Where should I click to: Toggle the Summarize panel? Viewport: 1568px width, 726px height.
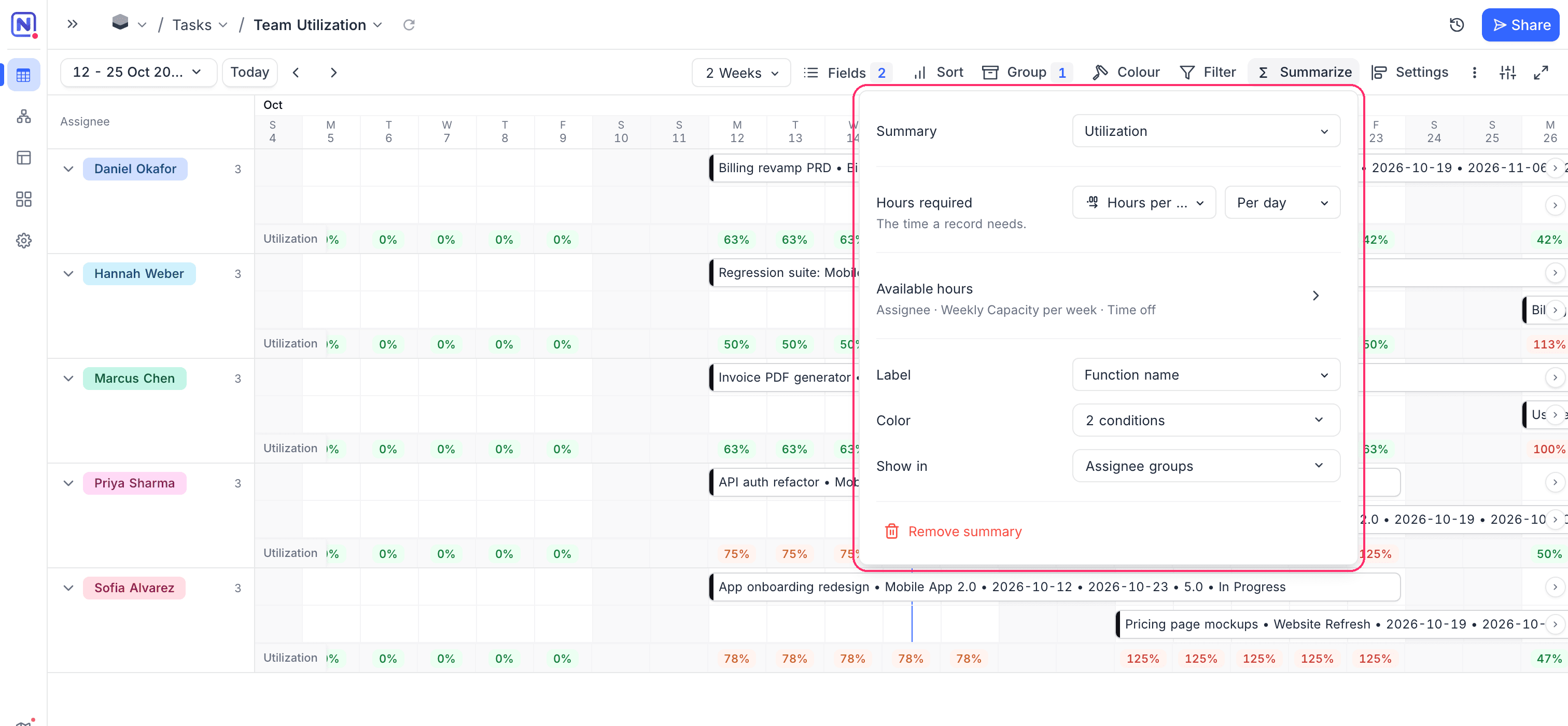point(1304,73)
